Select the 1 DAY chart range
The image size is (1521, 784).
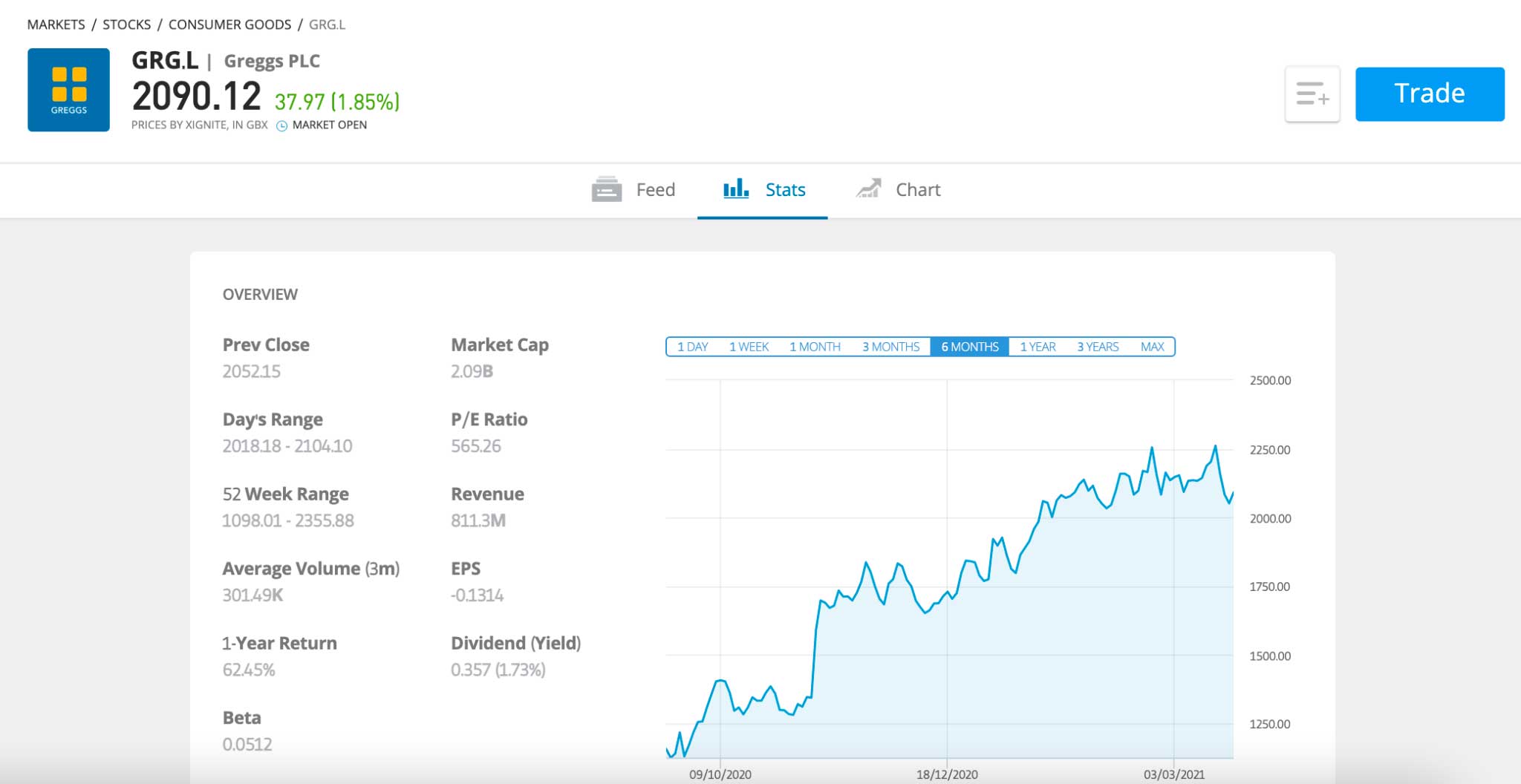pos(692,347)
